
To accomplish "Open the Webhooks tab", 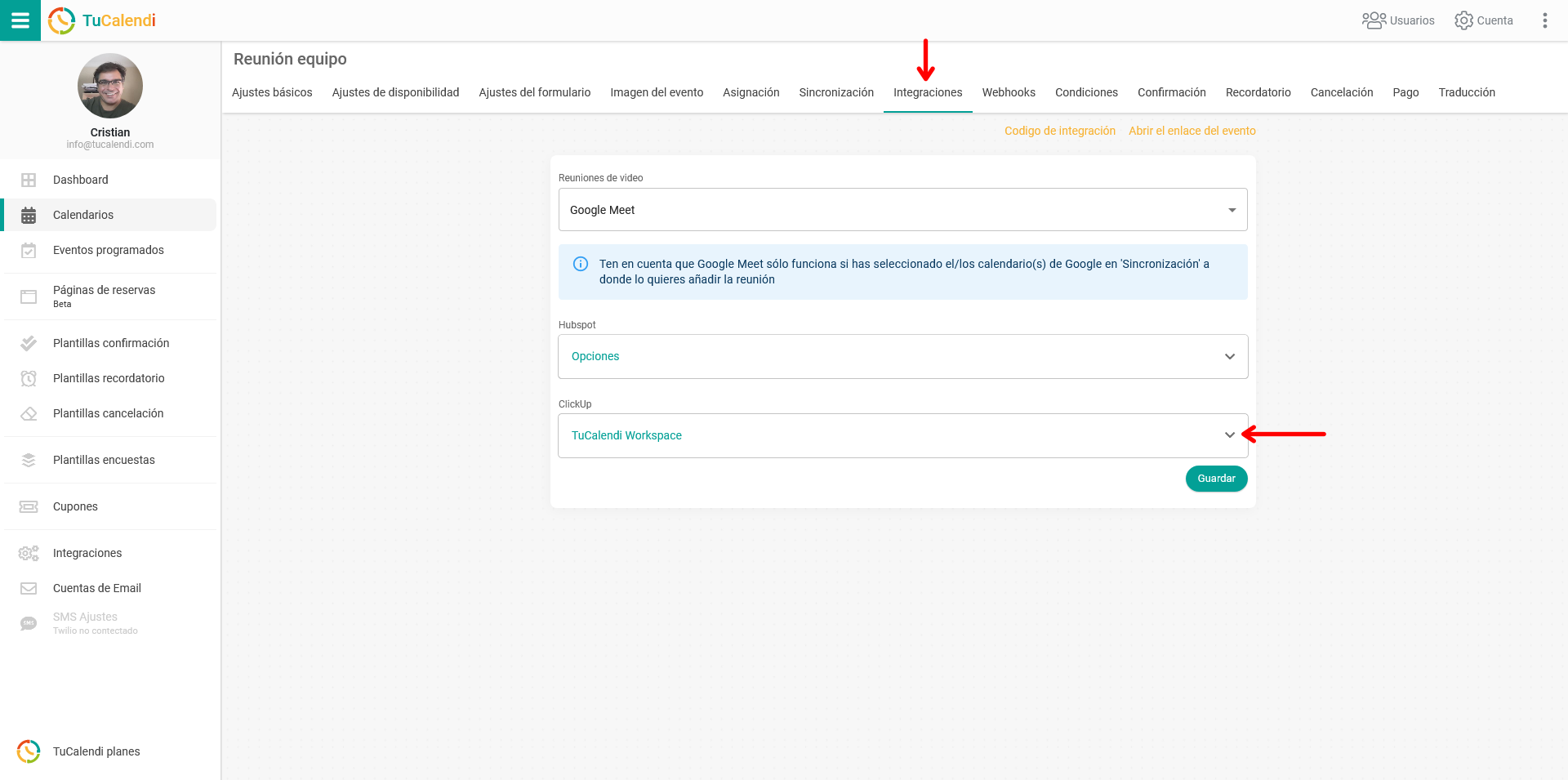I will [x=1009, y=92].
